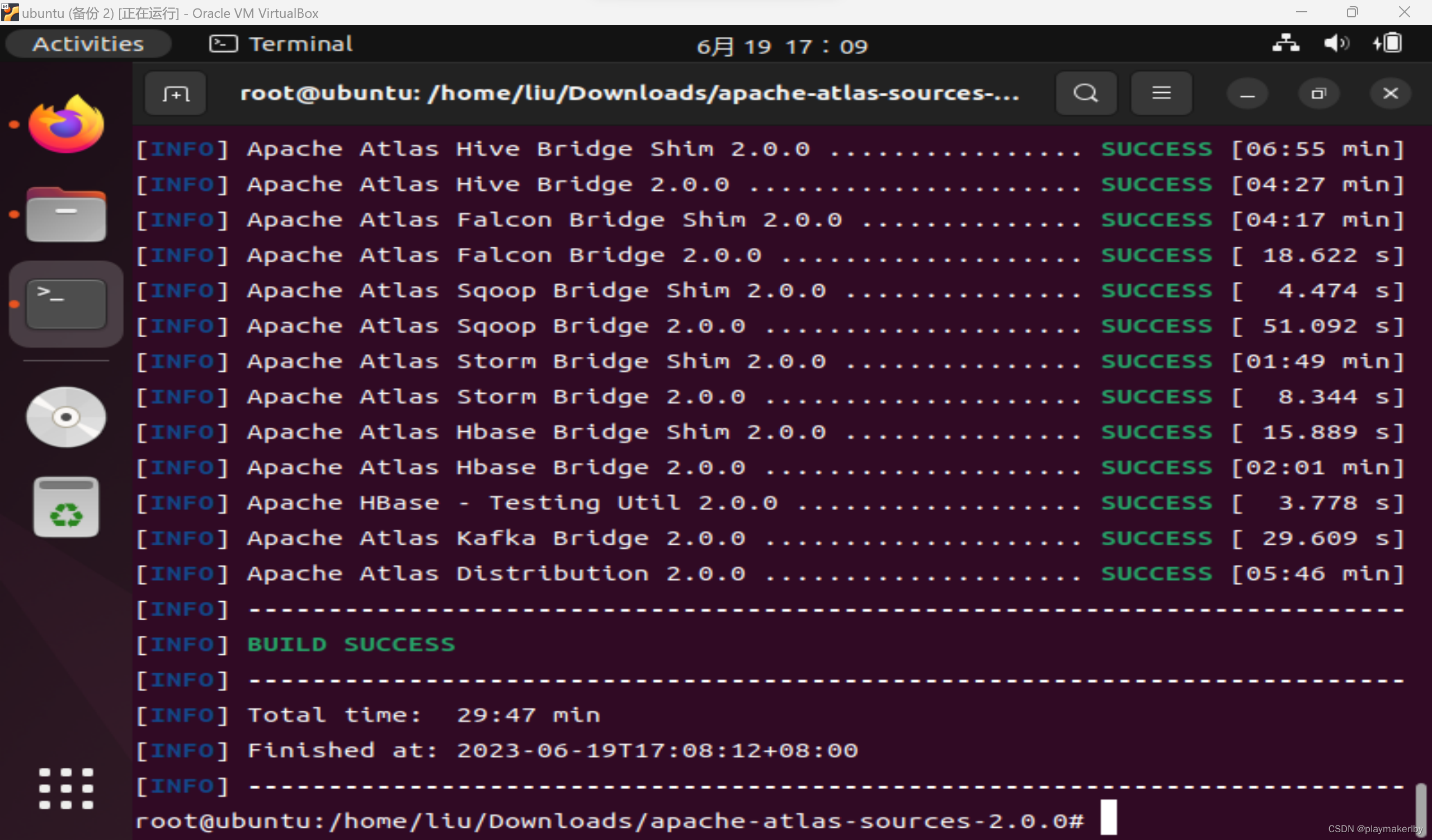The image size is (1432, 840).
Task: Minimize the VirtualBox window
Action: coord(1301,12)
